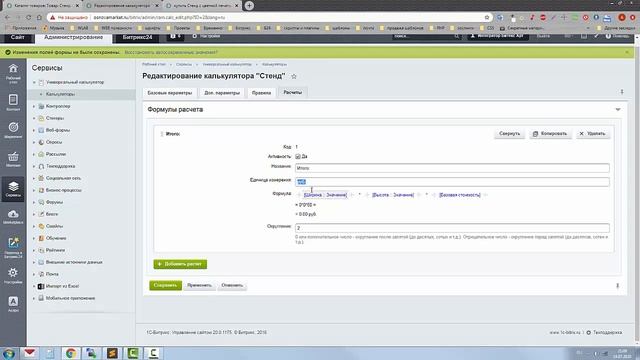Click the [Базовая стоимость] formula token

(x=460, y=195)
